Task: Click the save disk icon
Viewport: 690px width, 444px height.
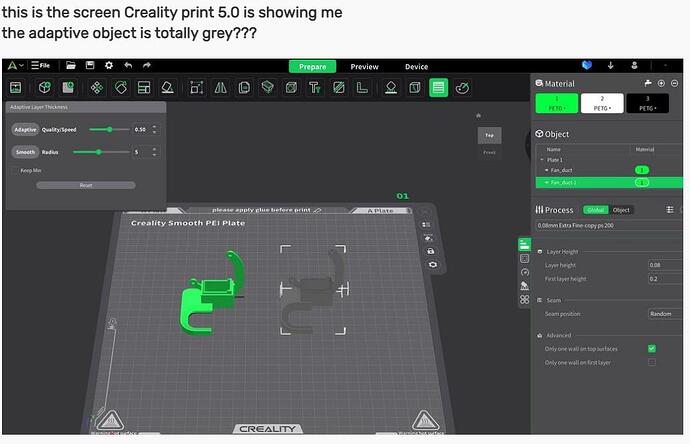Action: click(x=87, y=66)
